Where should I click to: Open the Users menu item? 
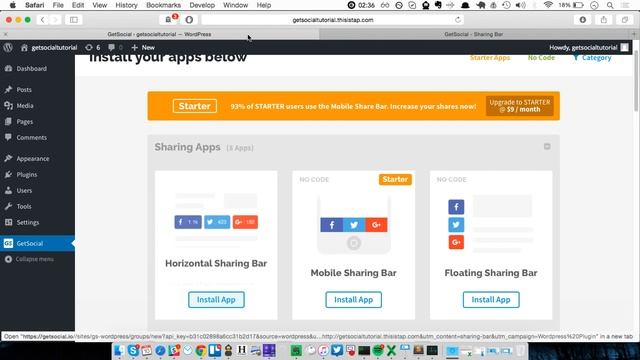pyautogui.click(x=24, y=190)
